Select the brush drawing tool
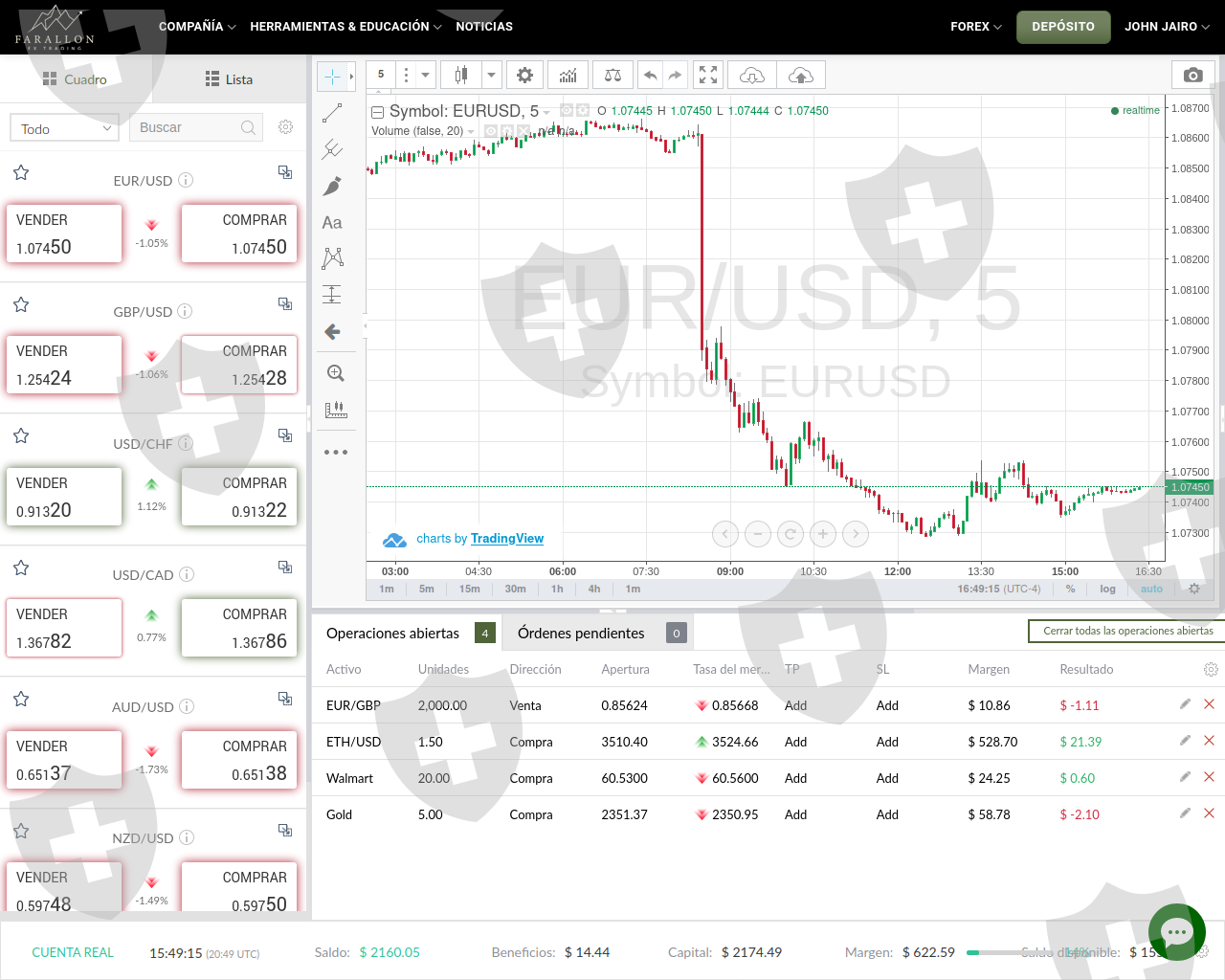1225x980 pixels. [x=332, y=186]
